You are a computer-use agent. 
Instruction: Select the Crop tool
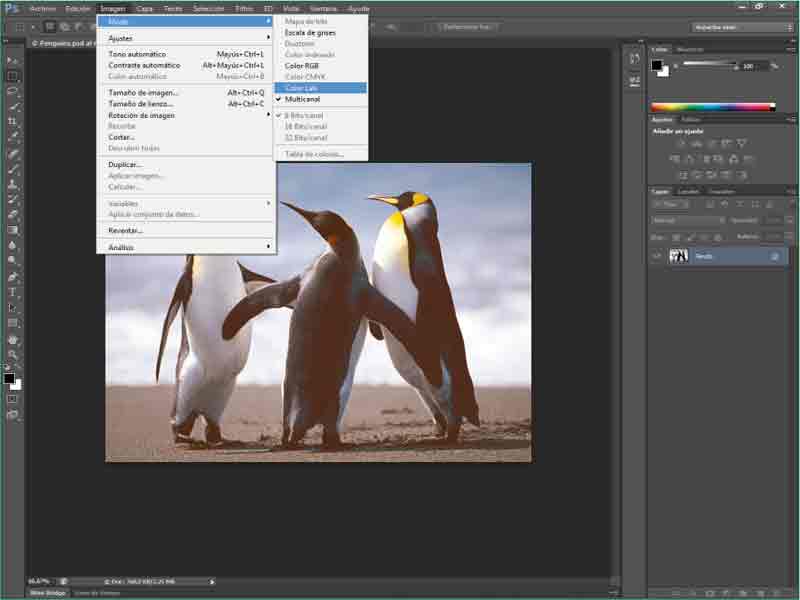click(x=13, y=121)
